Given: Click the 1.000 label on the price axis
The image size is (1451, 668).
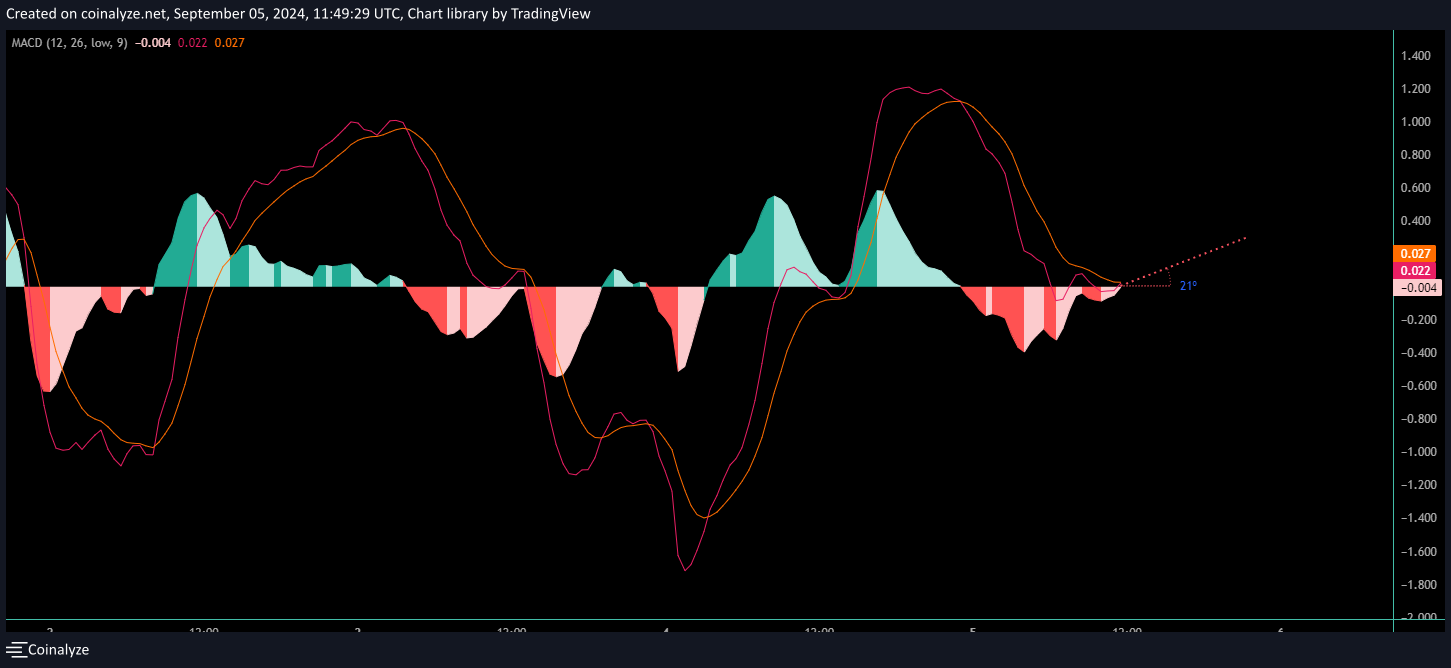Looking at the screenshot, I should [x=1415, y=122].
